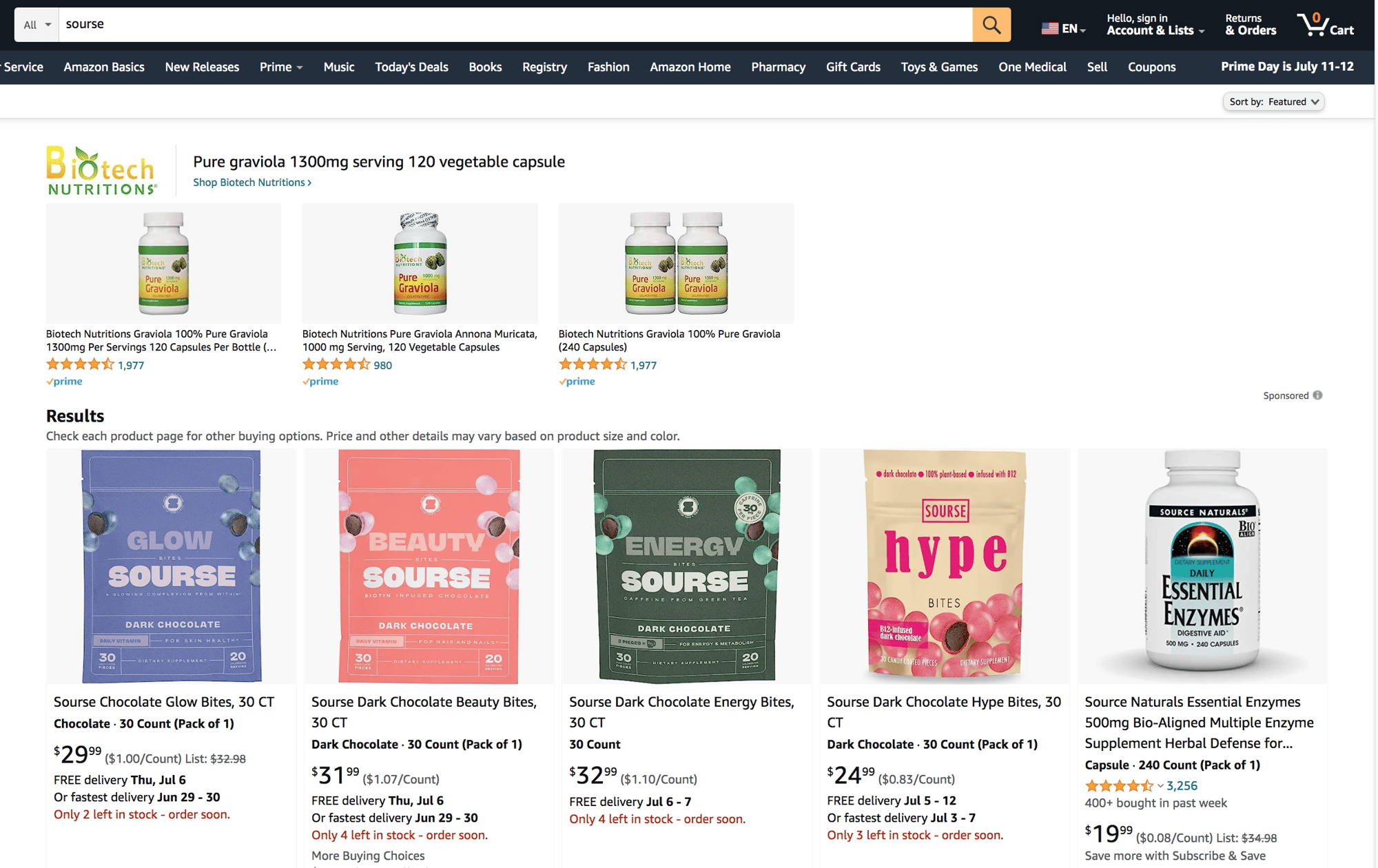
Task: Go to New Releases
Action: (202, 67)
